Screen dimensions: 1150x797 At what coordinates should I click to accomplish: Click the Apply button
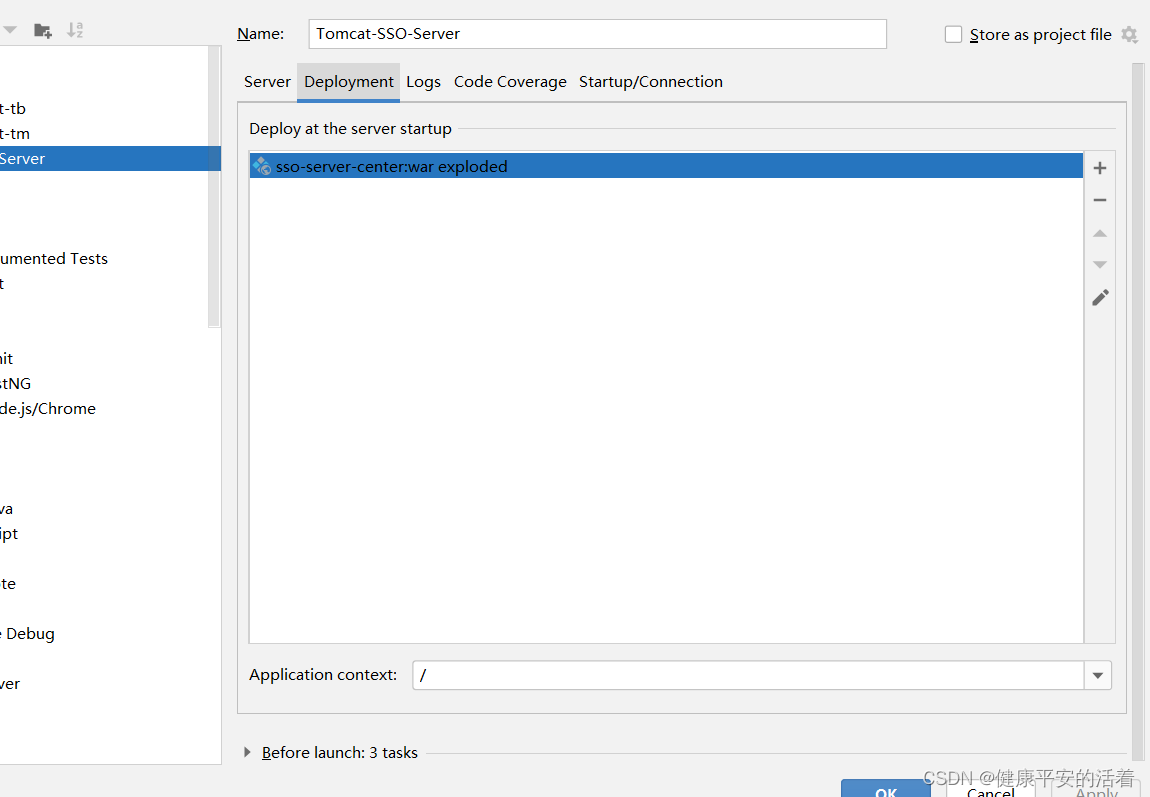(x=1095, y=791)
